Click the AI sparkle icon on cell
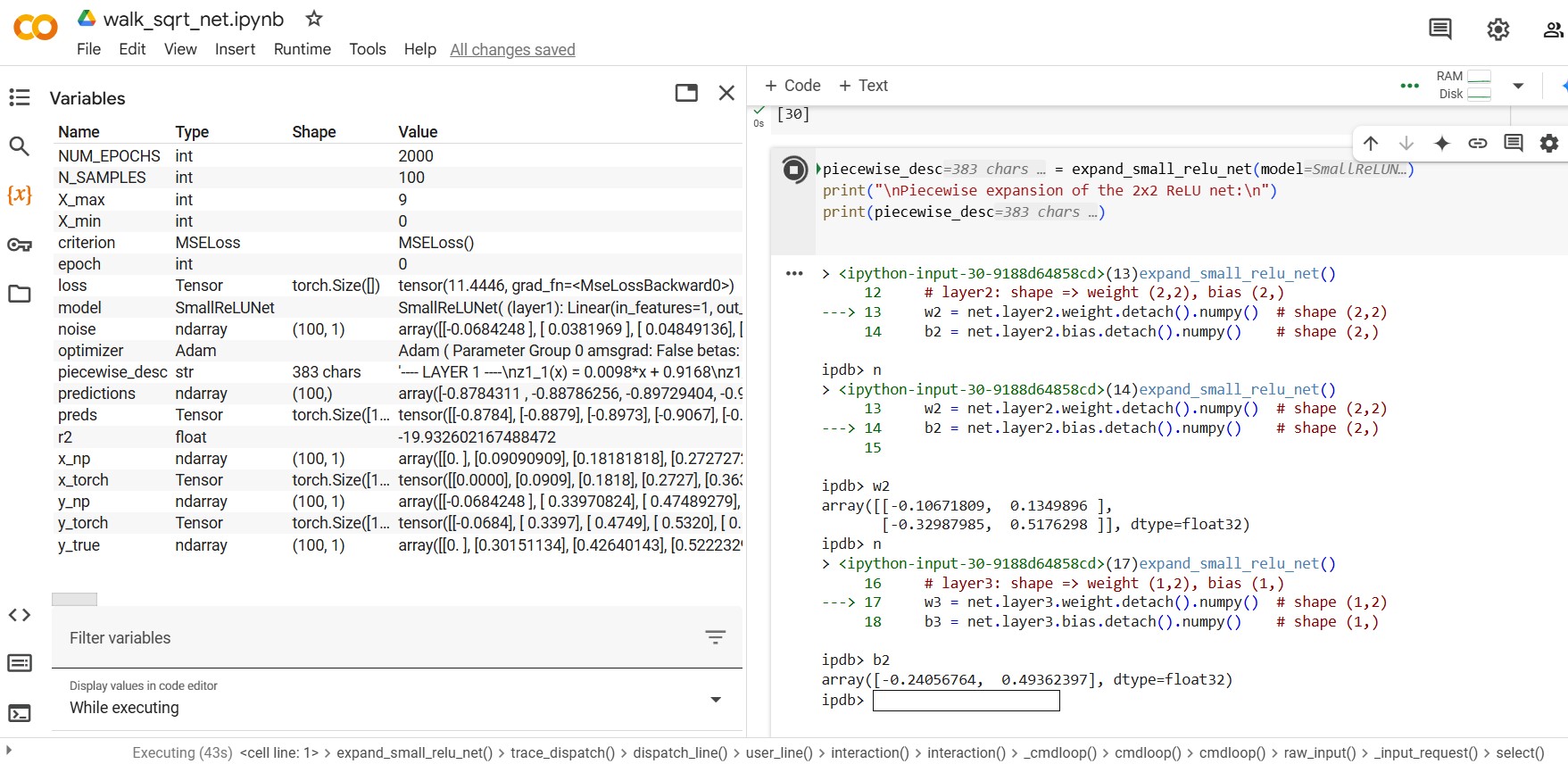1568x764 pixels. click(x=1442, y=143)
